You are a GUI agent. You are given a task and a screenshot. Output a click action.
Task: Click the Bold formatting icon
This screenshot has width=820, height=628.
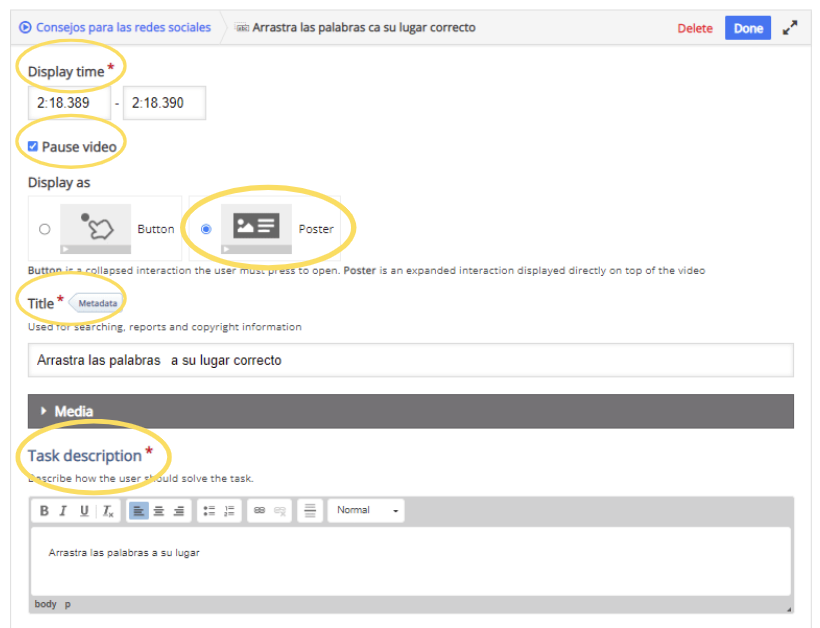(44, 511)
